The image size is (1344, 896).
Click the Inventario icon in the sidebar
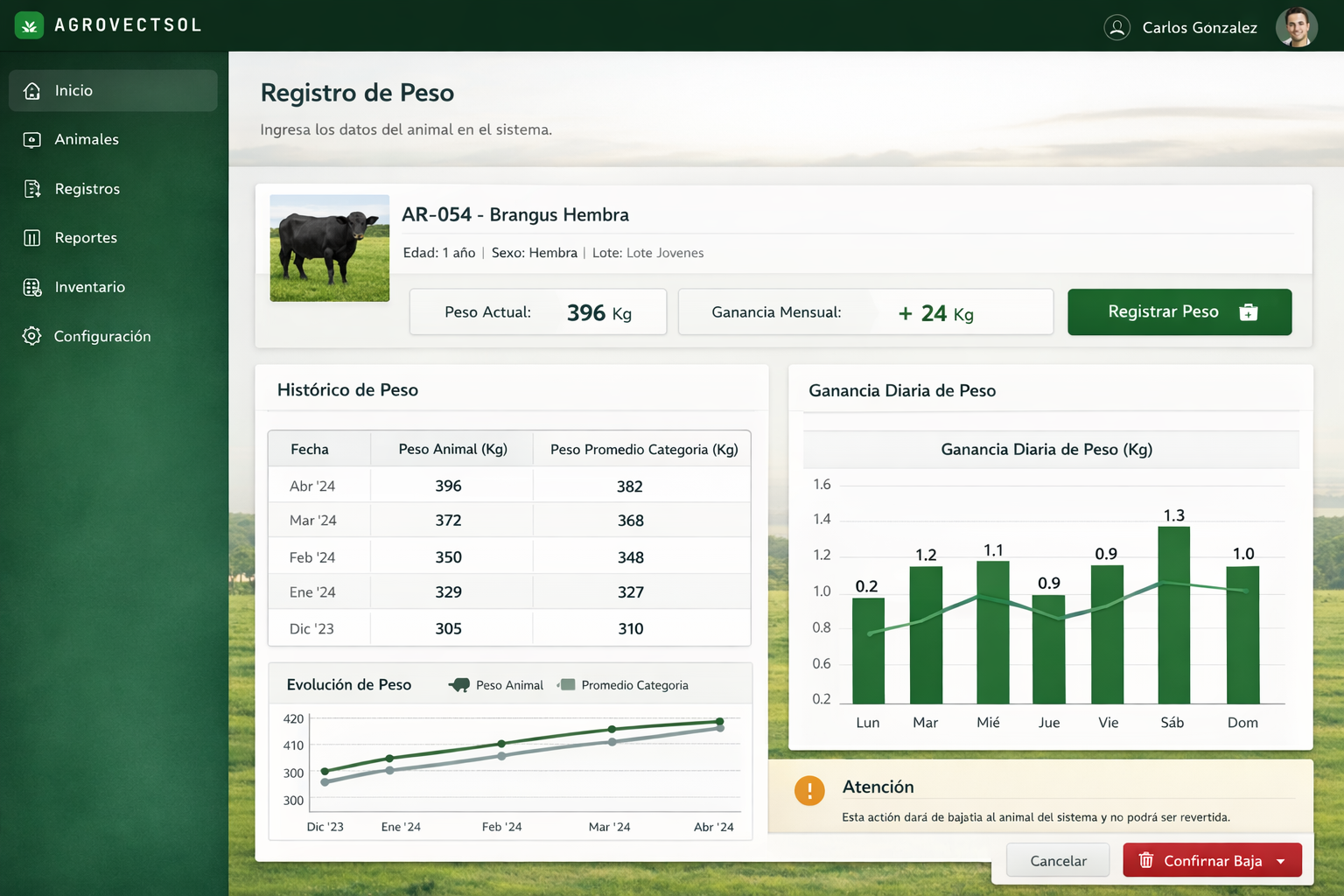[x=32, y=287]
